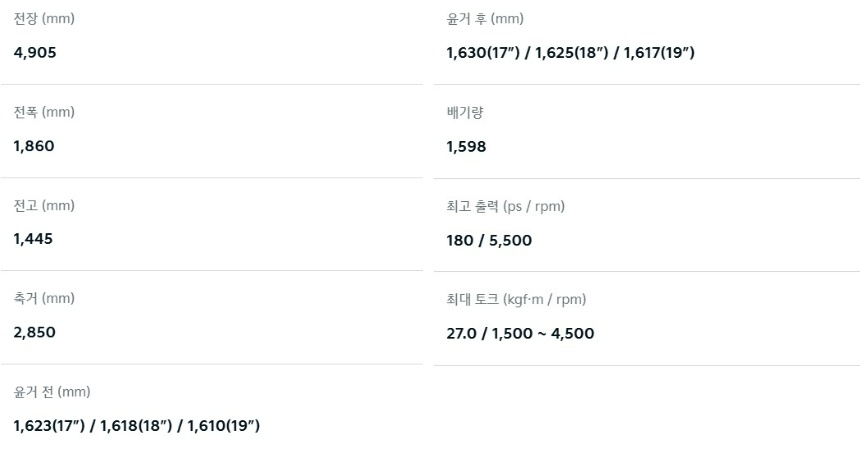Select the wheelbase value 2,850
The width and height of the screenshot is (861, 453).
[x=35, y=332]
